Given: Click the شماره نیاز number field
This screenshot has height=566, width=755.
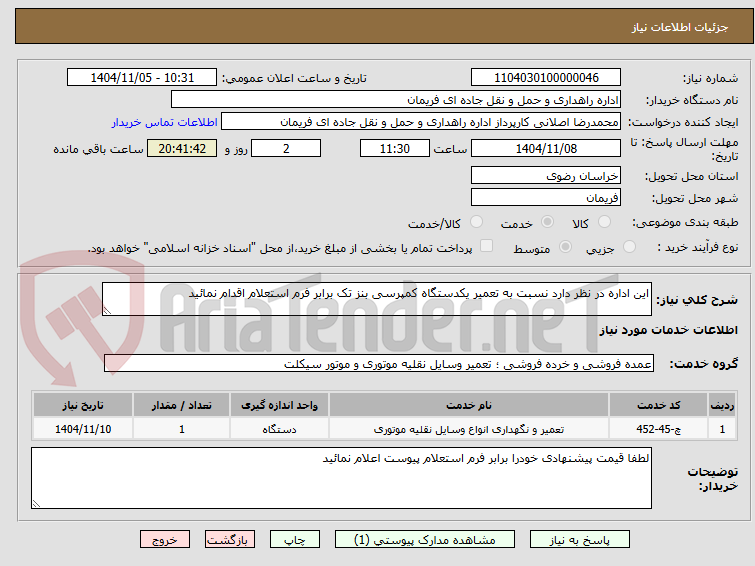Looking at the screenshot, I should click(x=546, y=78).
